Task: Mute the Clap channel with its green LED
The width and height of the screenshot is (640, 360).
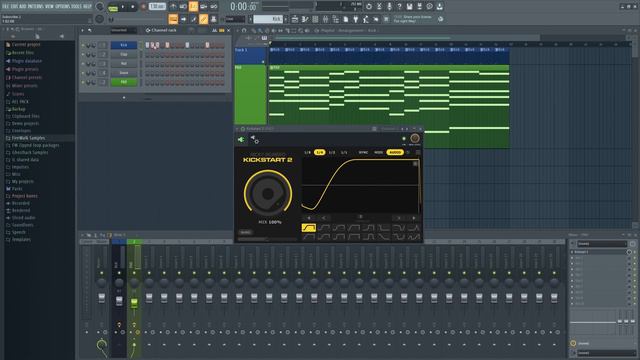Action: click(x=83, y=54)
